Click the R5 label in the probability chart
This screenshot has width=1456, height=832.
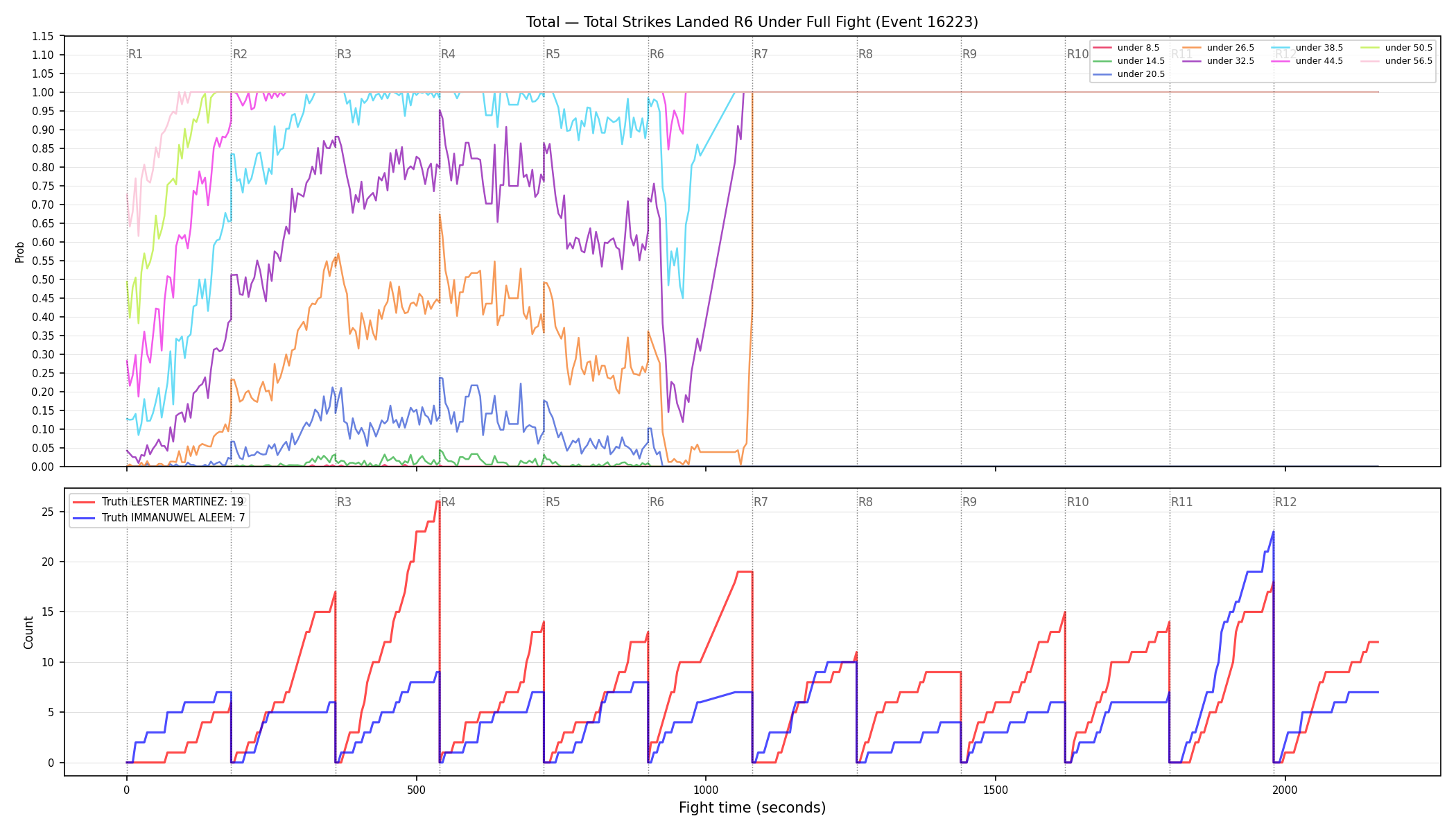553,54
